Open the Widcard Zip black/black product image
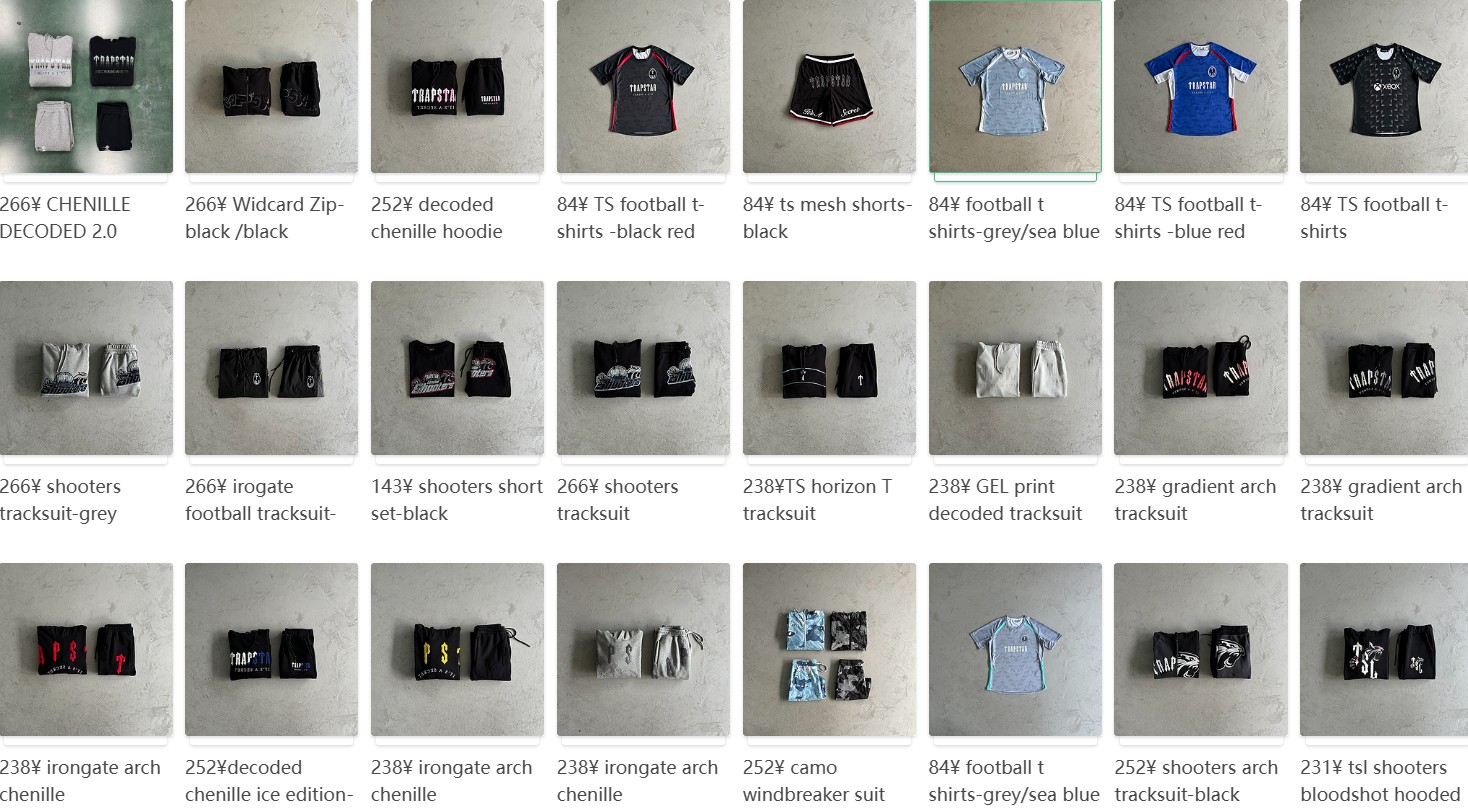The height and width of the screenshot is (811, 1468). 271,86
